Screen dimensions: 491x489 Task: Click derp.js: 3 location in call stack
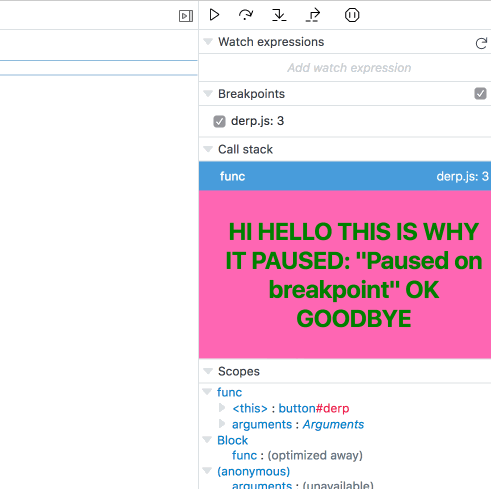coord(462,176)
